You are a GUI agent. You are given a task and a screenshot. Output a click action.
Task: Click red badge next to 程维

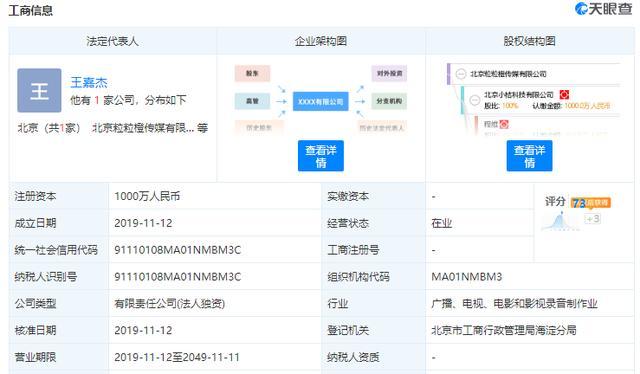(504, 124)
